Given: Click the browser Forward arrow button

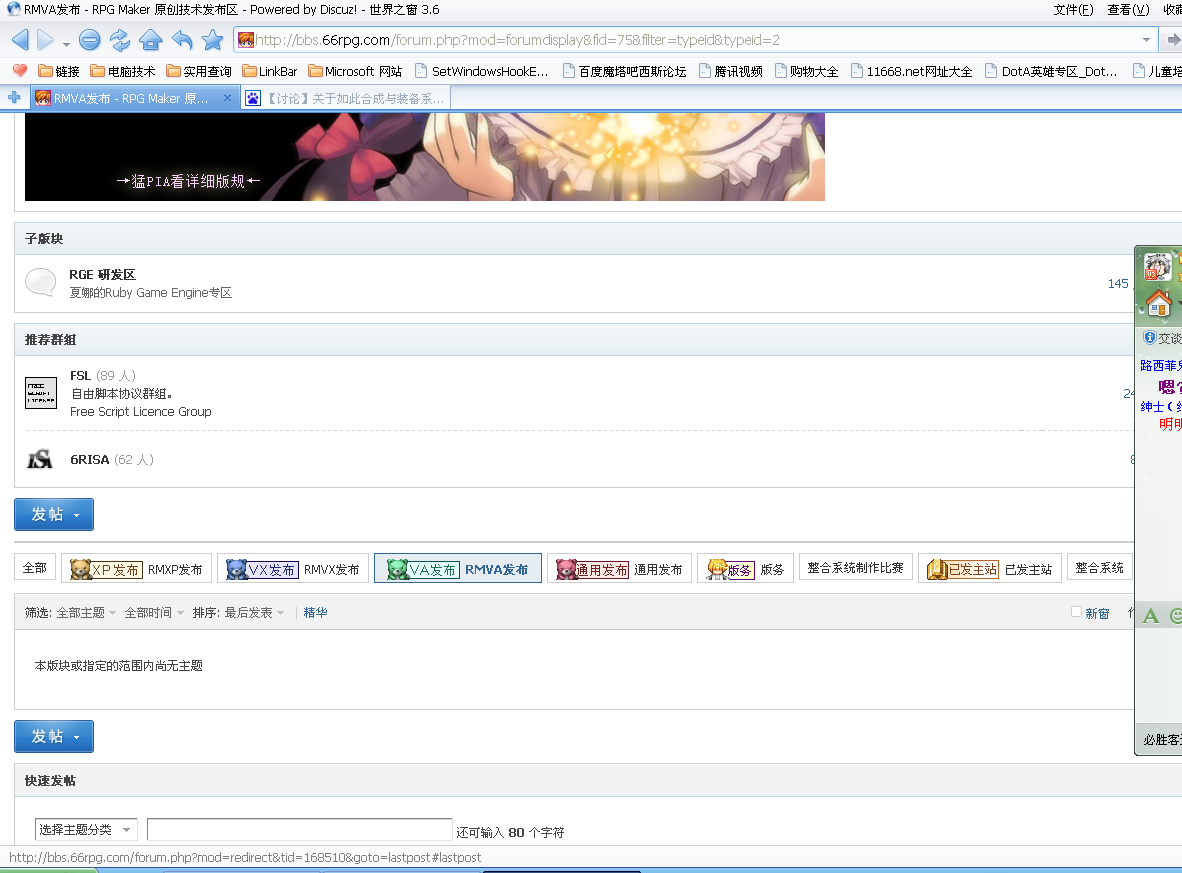Looking at the screenshot, I should 45,40.
